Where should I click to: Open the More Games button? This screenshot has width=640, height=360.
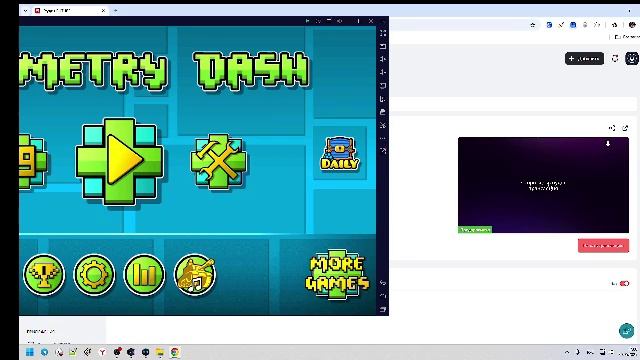[x=337, y=274]
